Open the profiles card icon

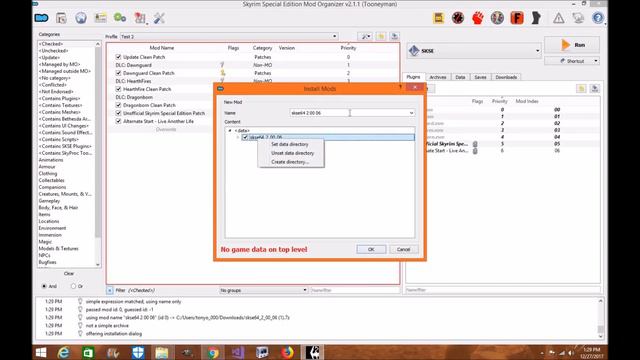(100, 18)
